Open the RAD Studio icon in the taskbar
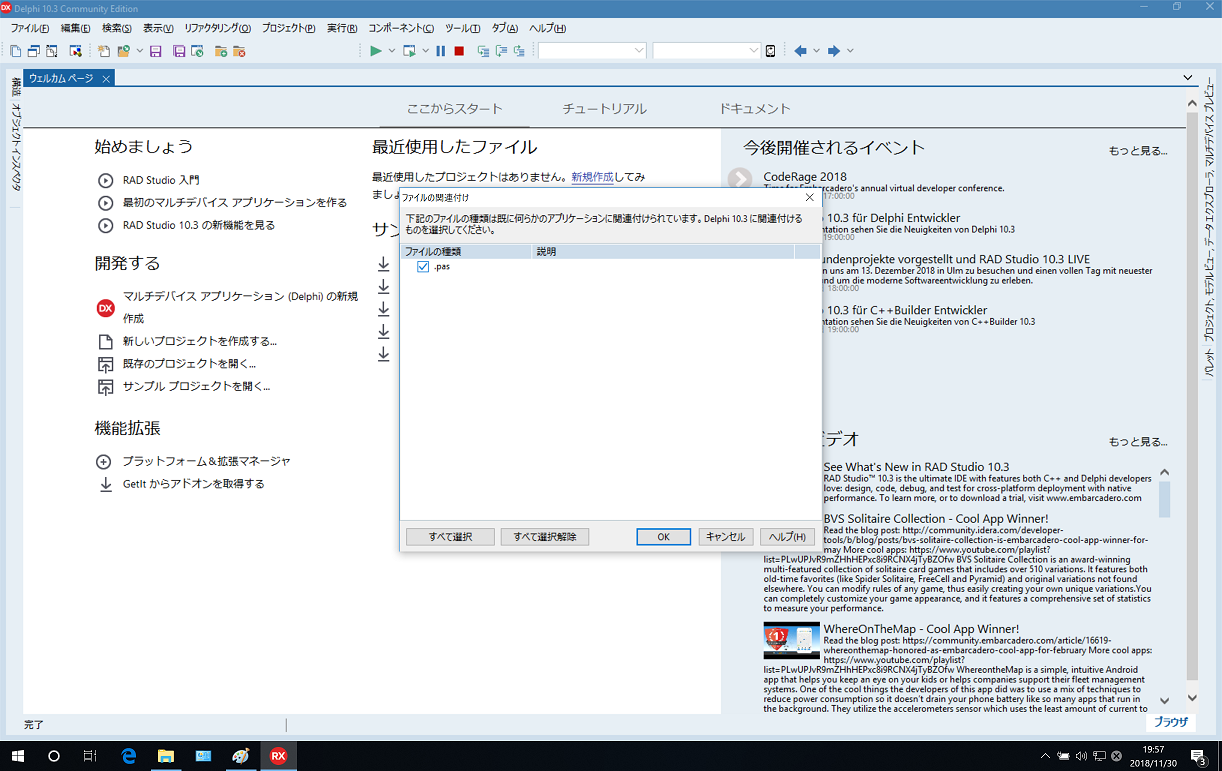 [278, 755]
